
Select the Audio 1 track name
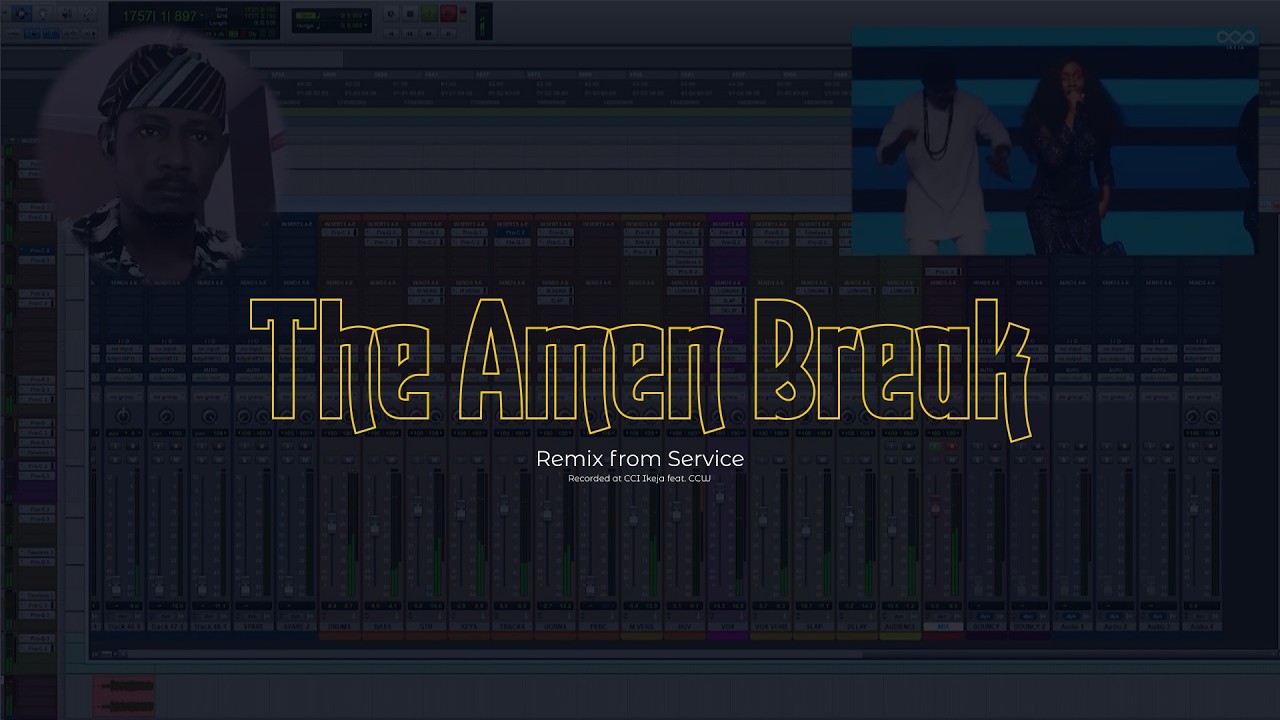pyautogui.click(x=1072, y=626)
